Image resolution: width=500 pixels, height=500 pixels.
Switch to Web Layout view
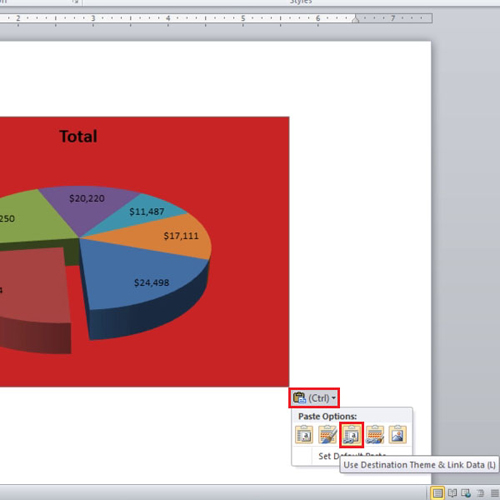pos(466,493)
